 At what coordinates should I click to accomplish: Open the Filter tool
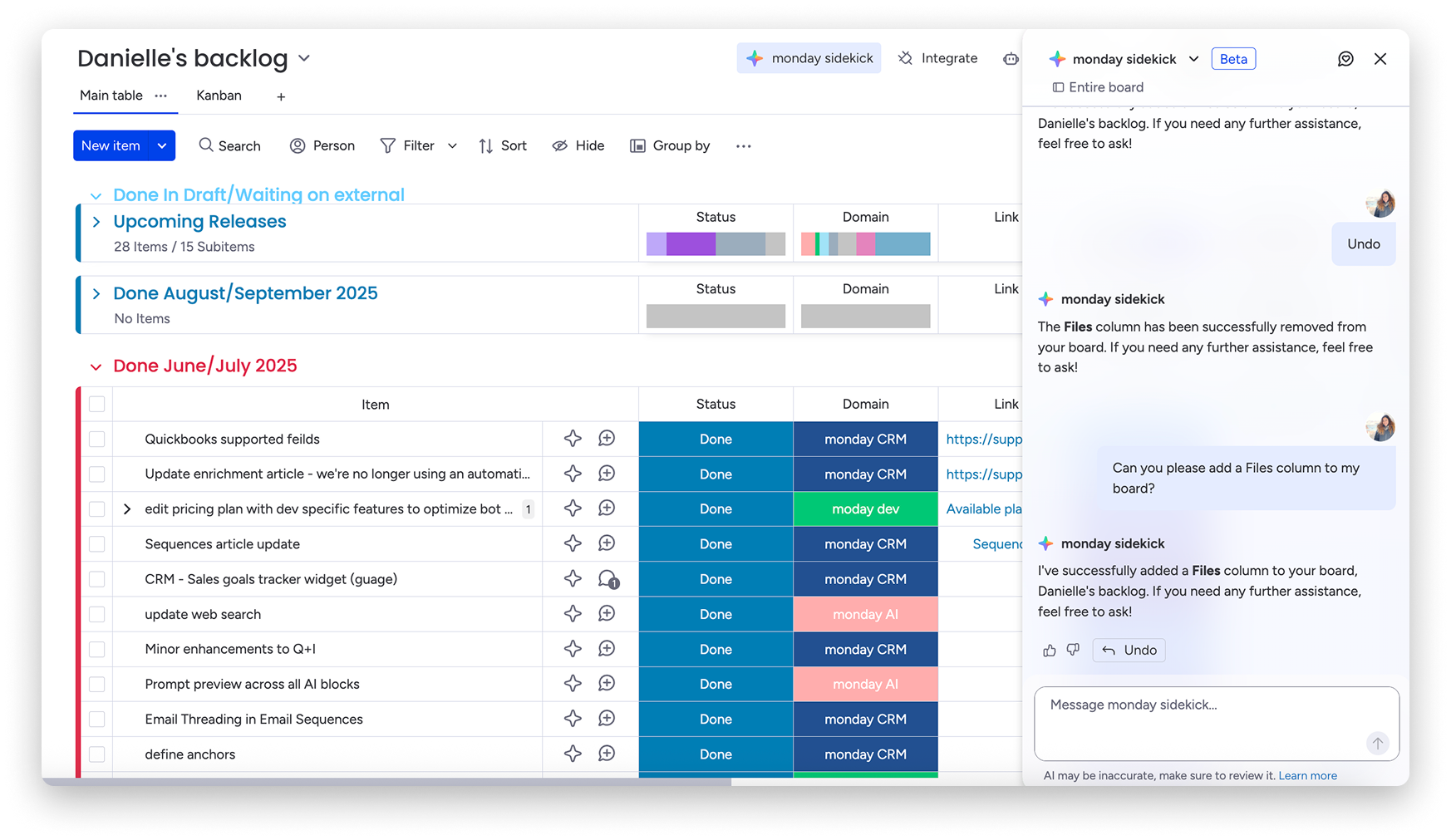coord(408,145)
